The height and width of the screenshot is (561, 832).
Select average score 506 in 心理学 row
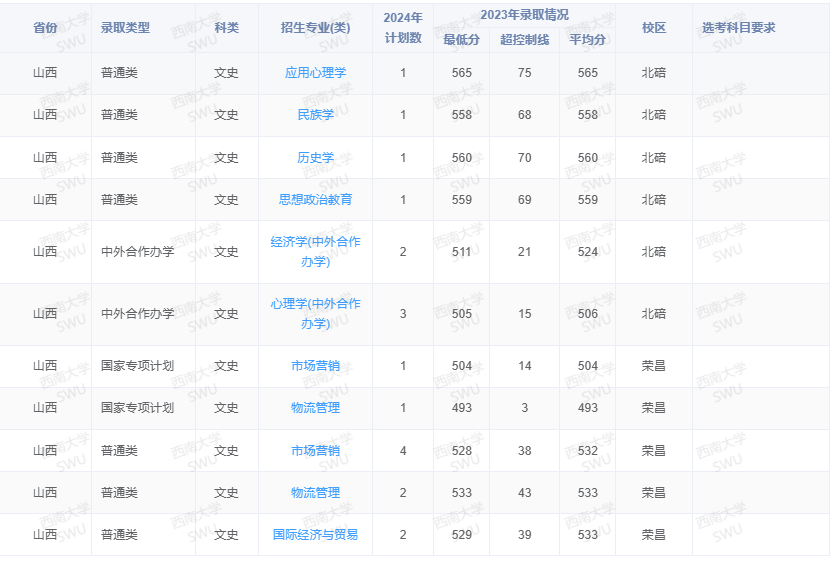pos(587,314)
